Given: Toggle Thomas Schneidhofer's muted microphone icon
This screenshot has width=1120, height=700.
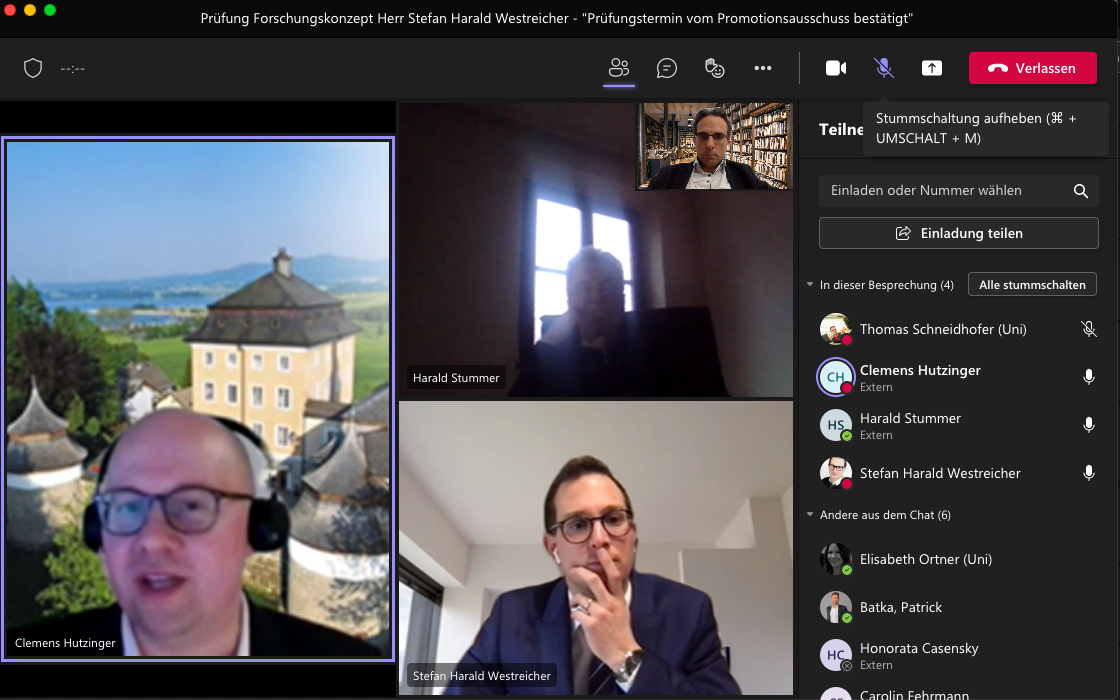Looking at the screenshot, I should 1089,329.
